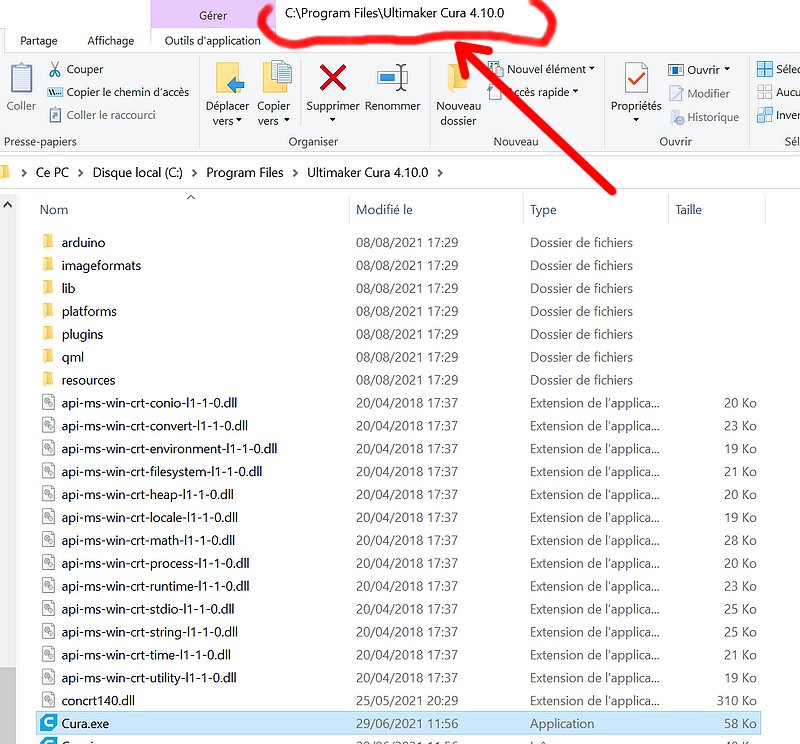The image size is (800, 744).
Task: Click api-ms-win-crt-stdio-l1-1-0.dll file icon
Action: pos(48,608)
